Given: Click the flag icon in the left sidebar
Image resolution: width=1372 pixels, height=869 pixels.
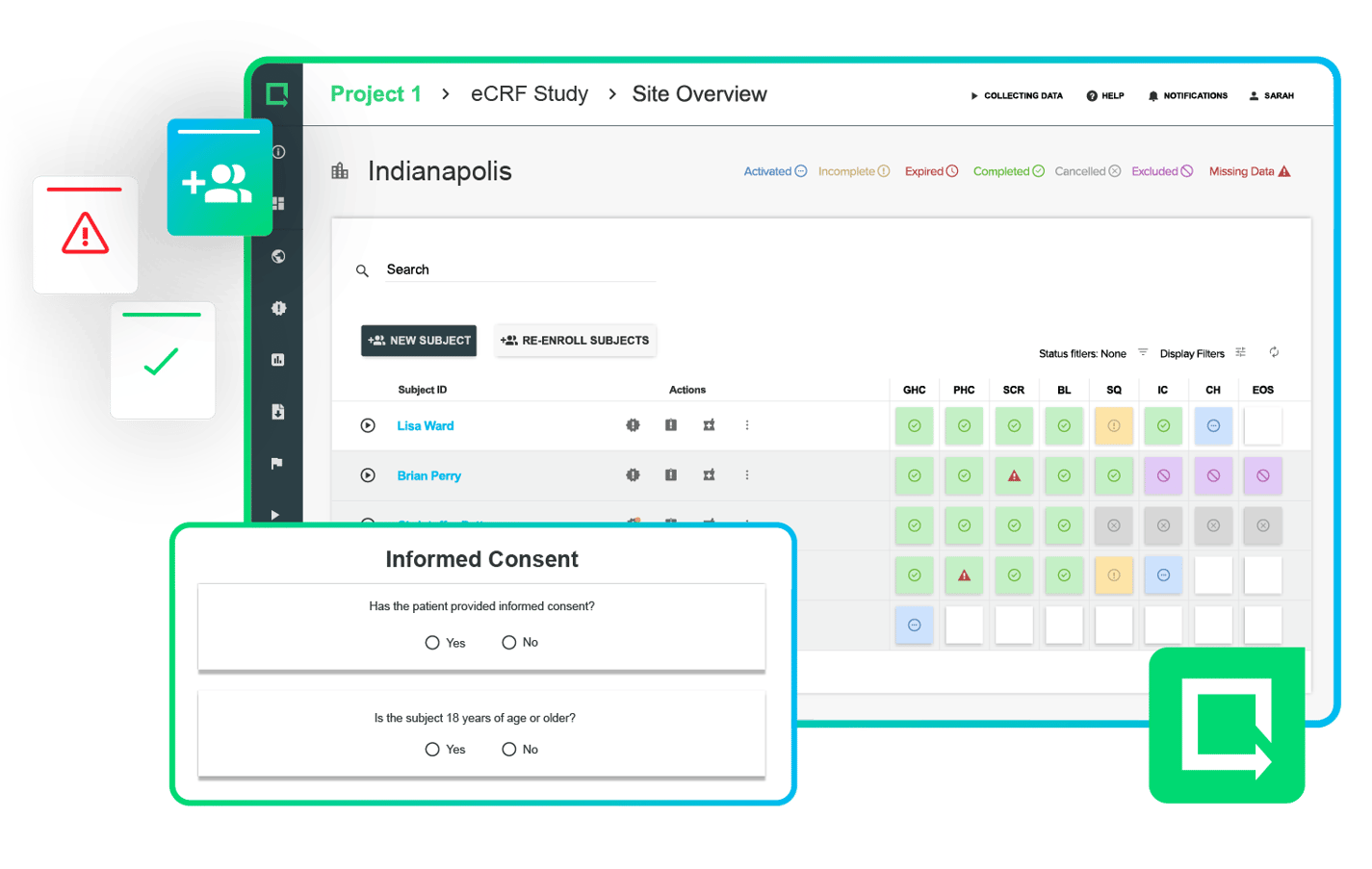Looking at the screenshot, I should click(x=278, y=463).
